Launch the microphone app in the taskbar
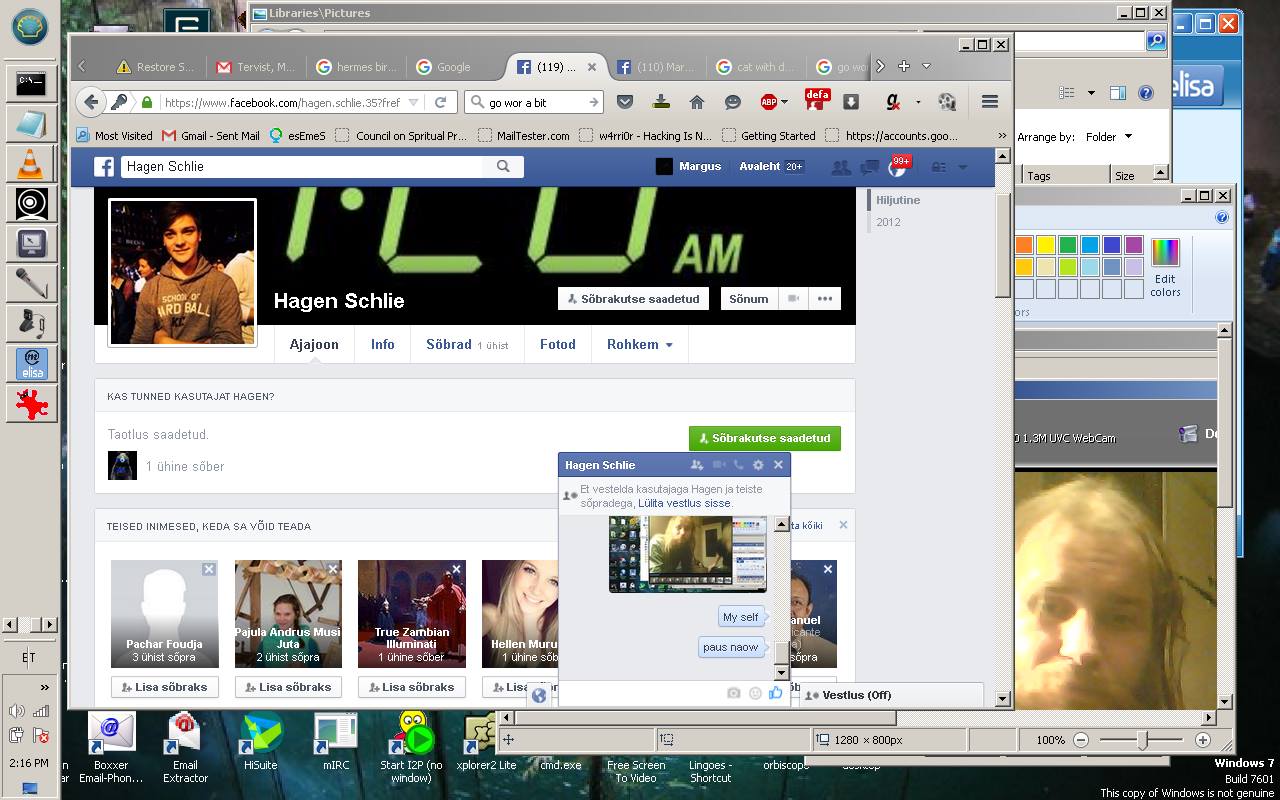The width and height of the screenshot is (1280, 800). [31, 283]
